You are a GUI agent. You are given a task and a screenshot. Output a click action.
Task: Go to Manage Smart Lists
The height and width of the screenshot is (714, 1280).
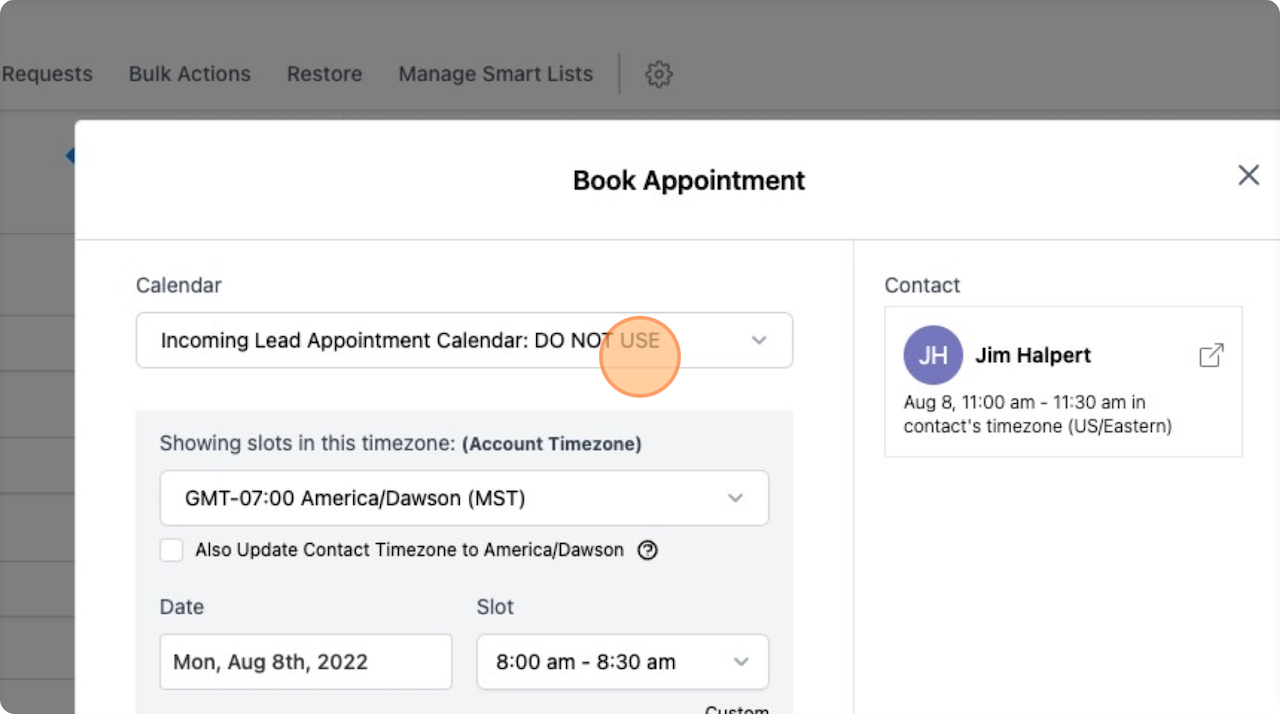[x=495, y=74]
